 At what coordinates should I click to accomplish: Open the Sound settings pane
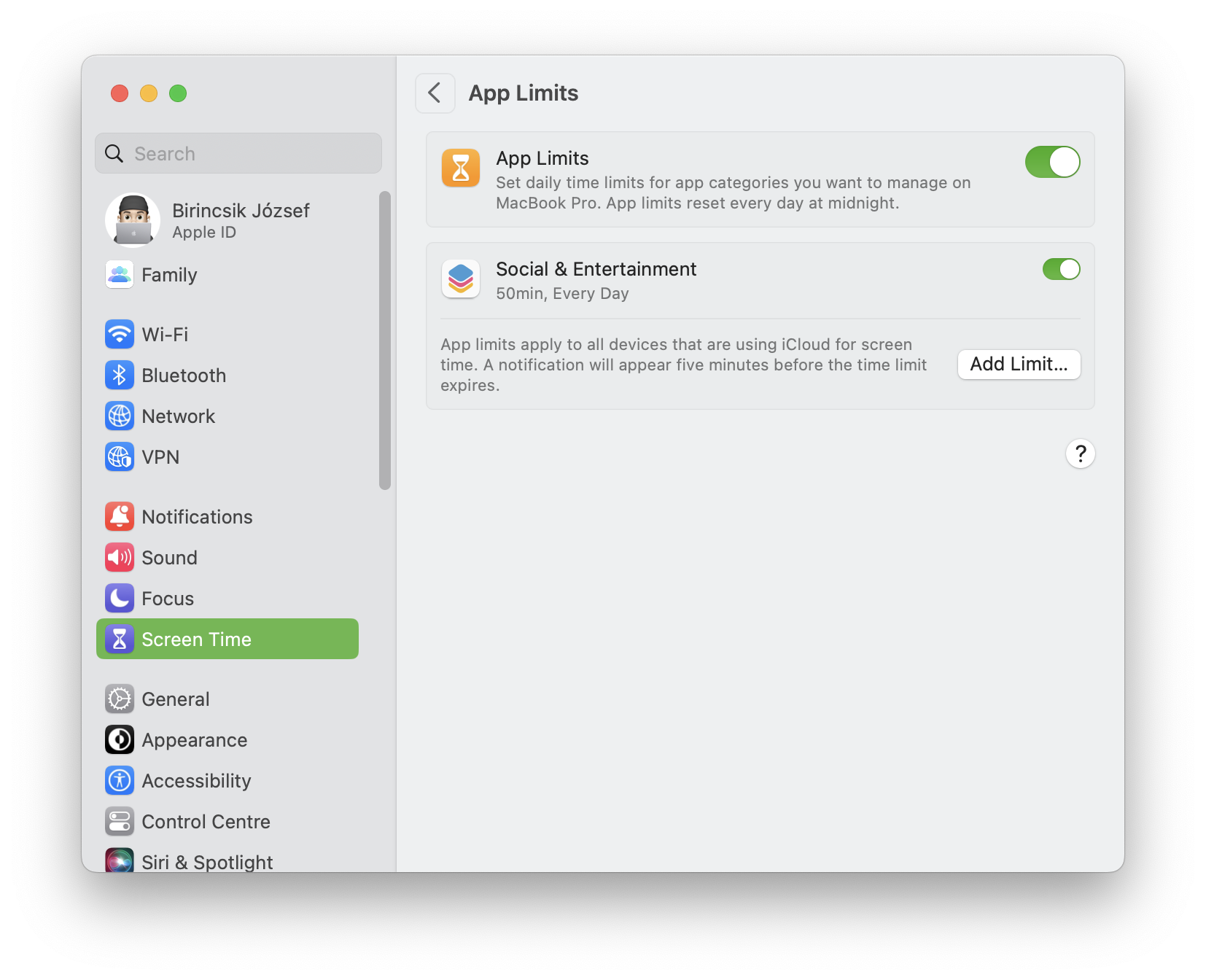[x=227, y=558]
